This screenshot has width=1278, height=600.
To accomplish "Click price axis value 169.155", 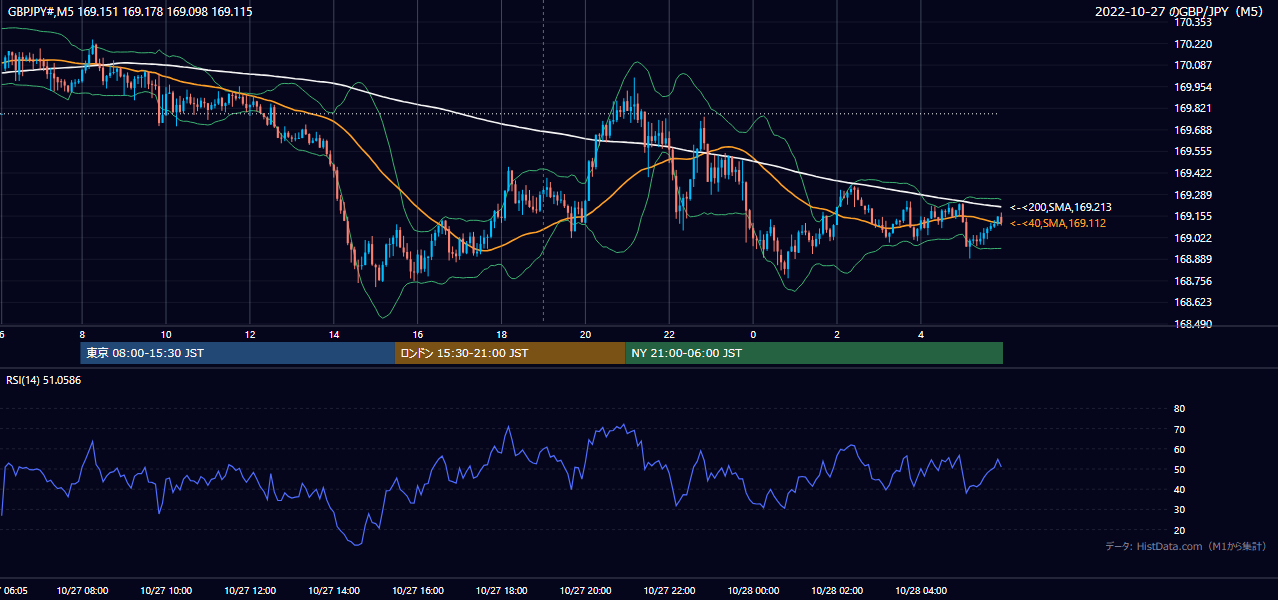I will 1193,216.
